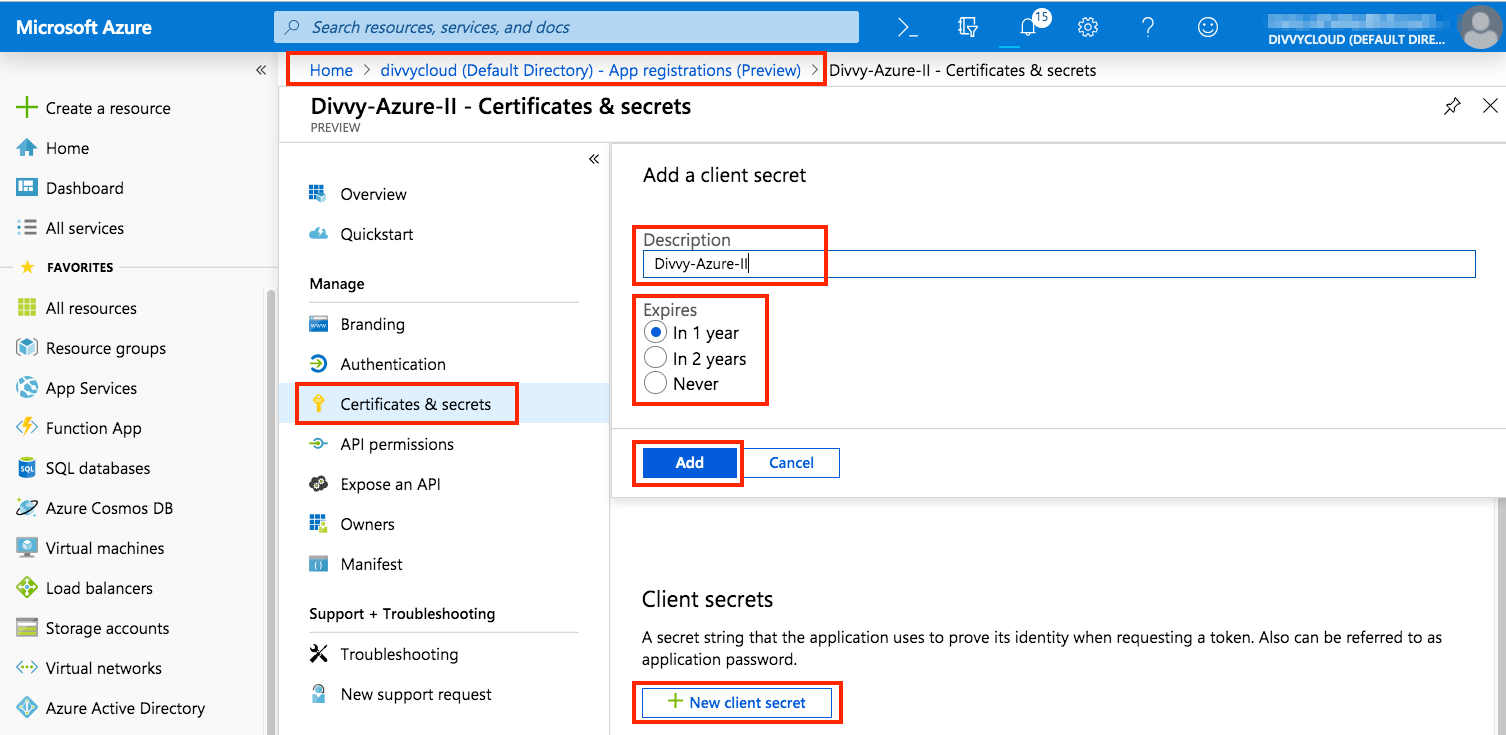Open the Authentication menu item
This screenshot has height=735, width=1506.
444,364
